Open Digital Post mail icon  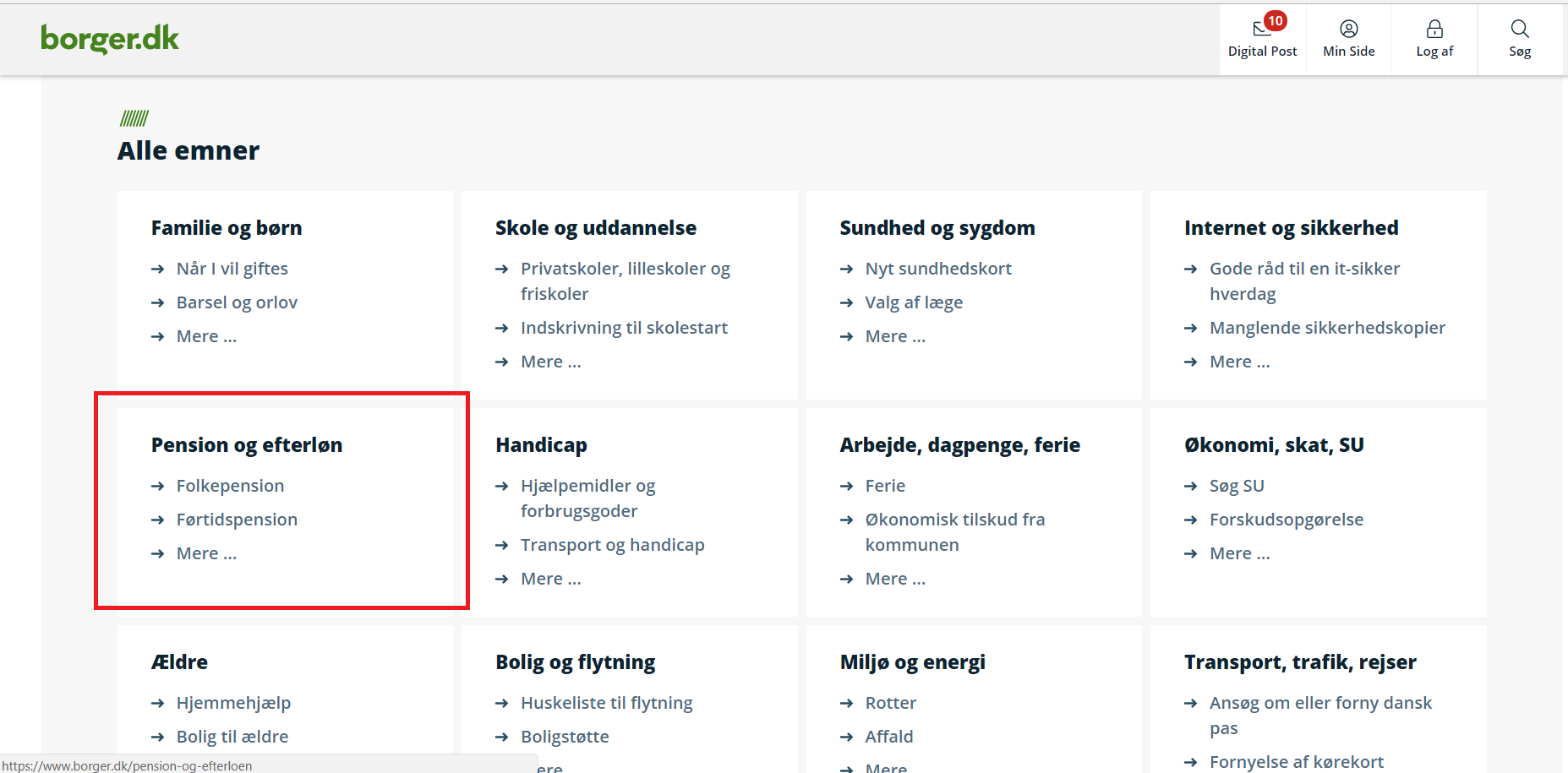(1260, 30)
